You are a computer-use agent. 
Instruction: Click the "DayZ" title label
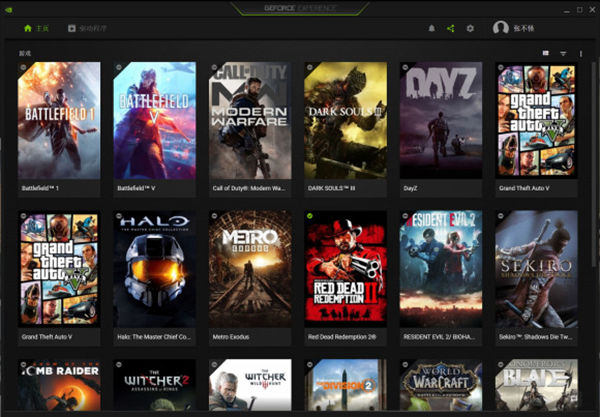click(410, 188)
